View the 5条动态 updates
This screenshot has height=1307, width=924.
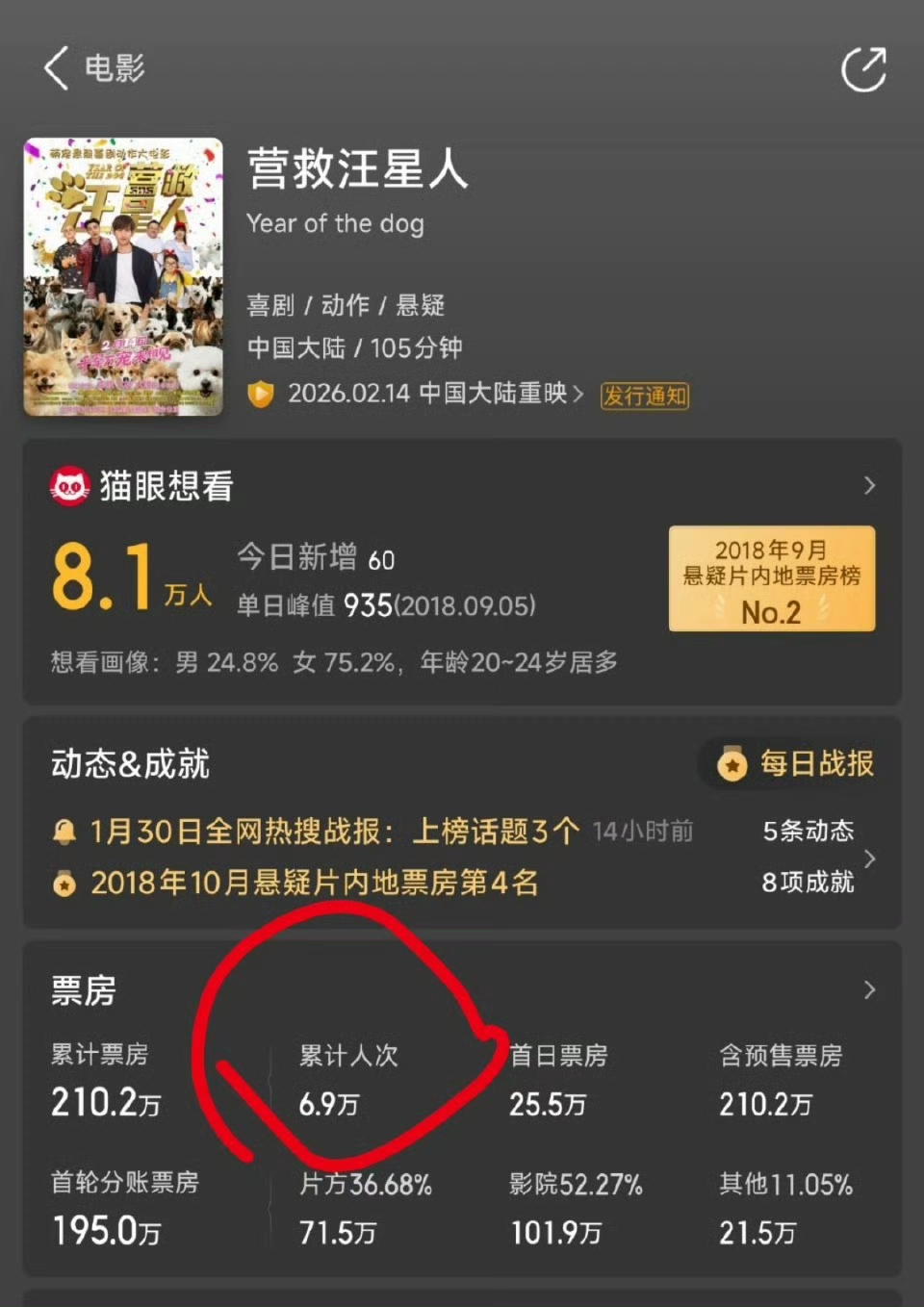tap(808, 832)
